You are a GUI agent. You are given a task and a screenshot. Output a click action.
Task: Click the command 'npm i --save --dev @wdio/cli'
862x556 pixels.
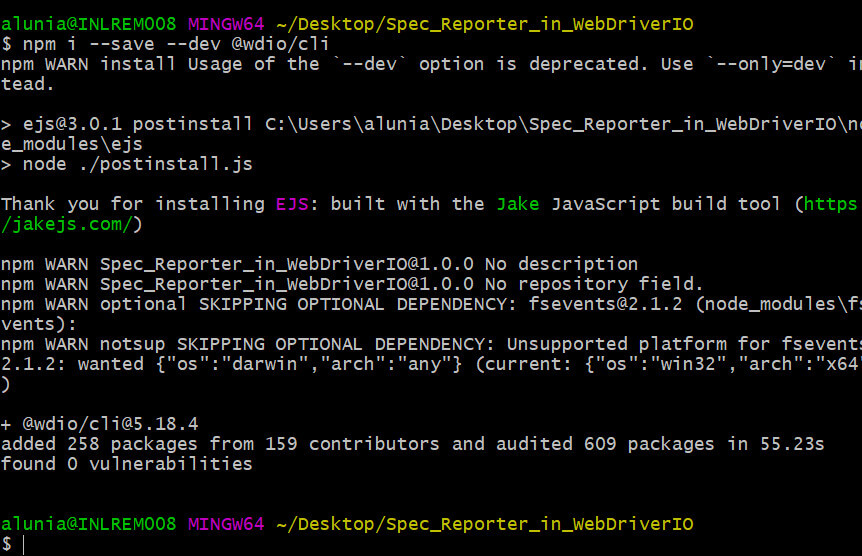[x=176, y=44]
